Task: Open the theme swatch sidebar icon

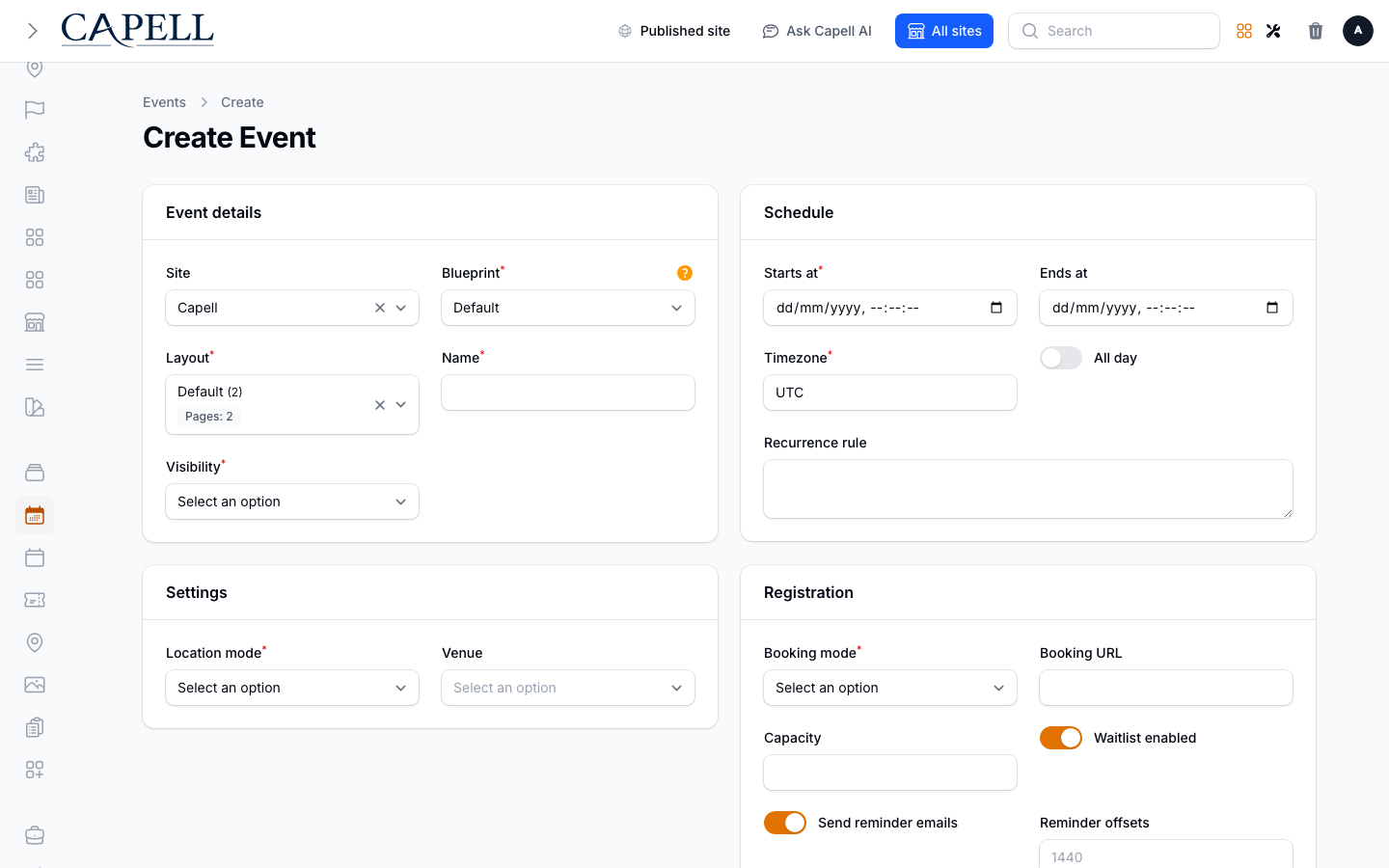Action: click(35, 407)
